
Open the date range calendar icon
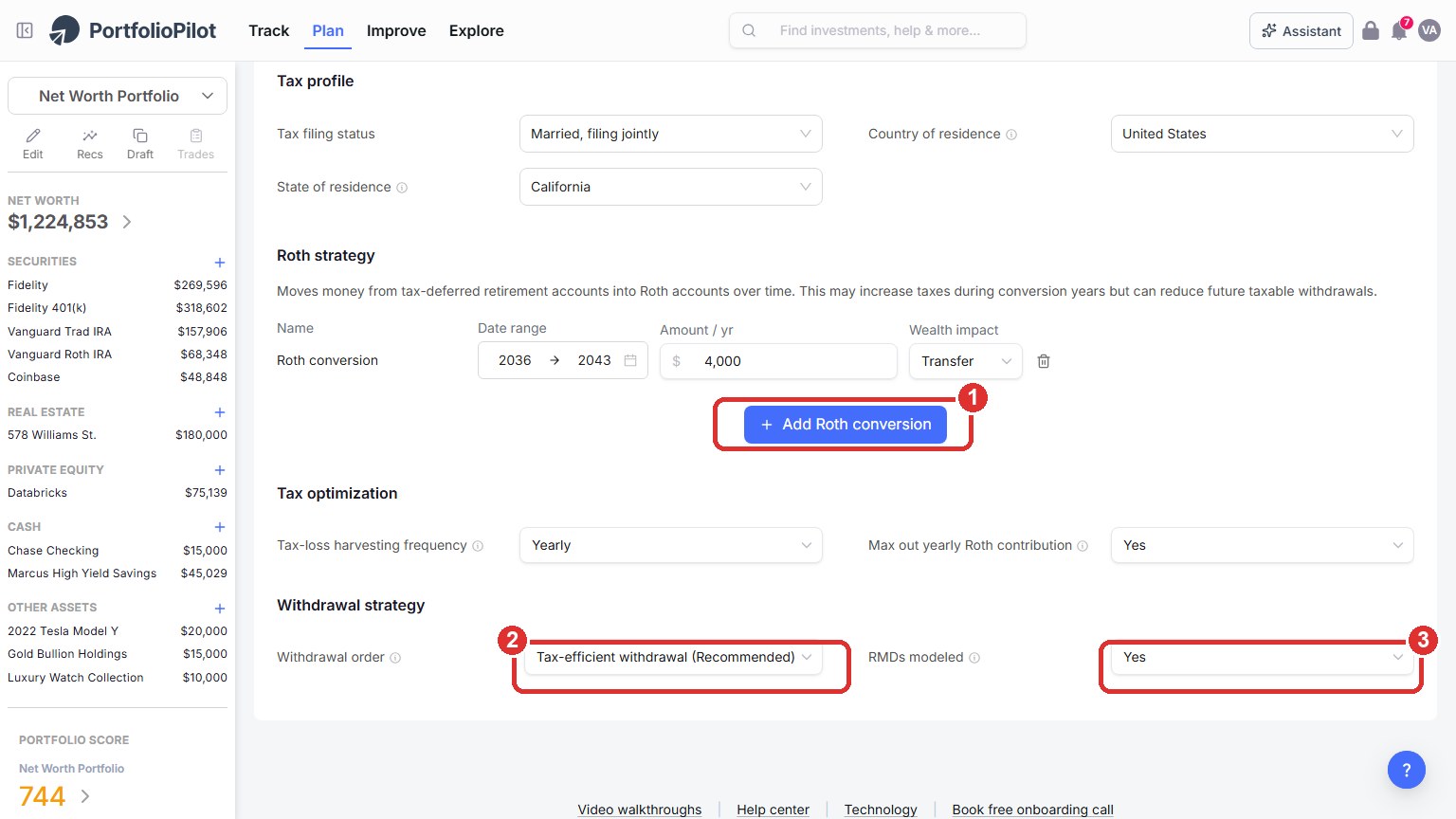[x=630, y=360]
